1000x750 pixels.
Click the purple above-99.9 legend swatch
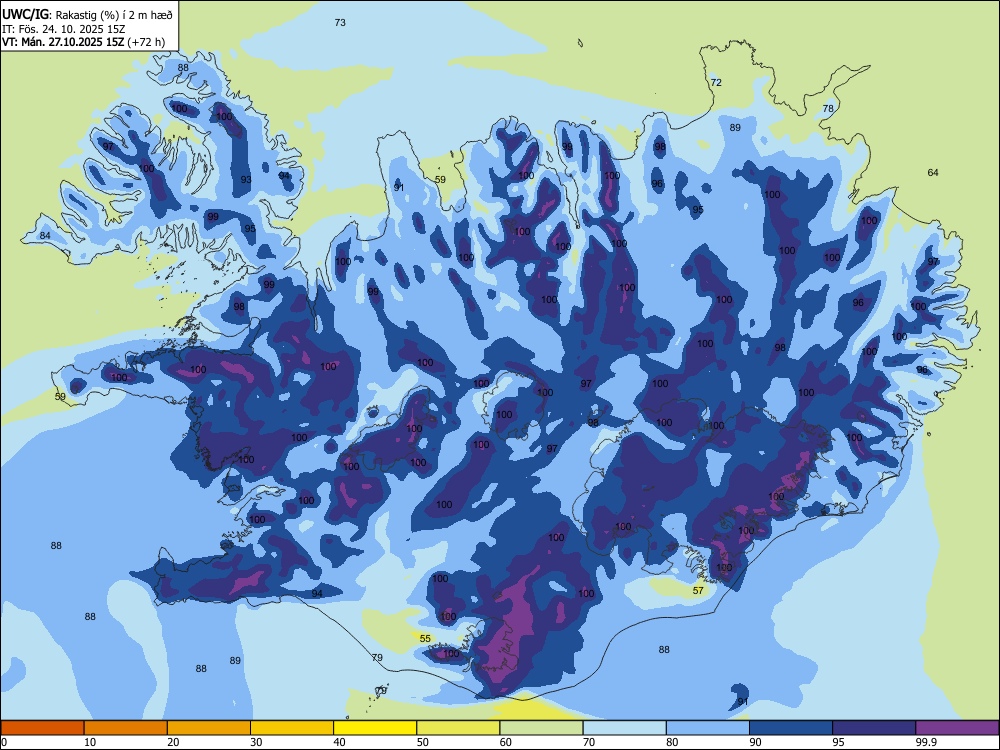click(957, 728)
